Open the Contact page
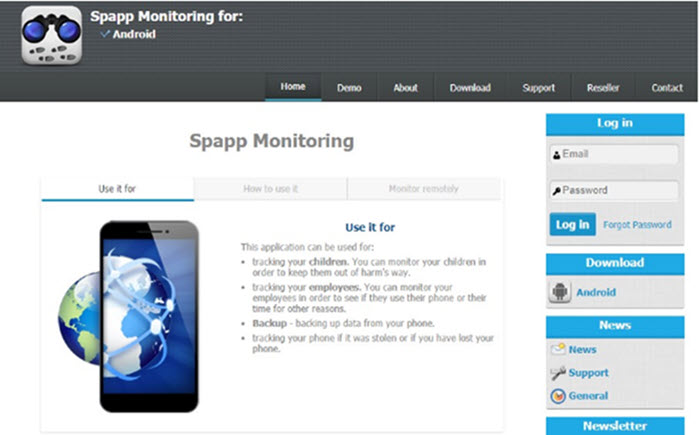This screenshot has width=700, height=435. [x=667, y=88]
